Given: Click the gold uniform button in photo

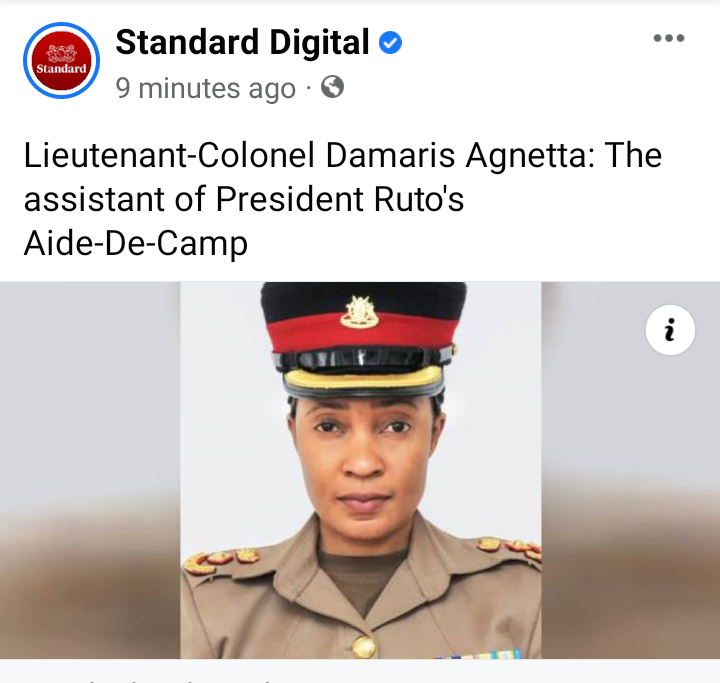Looking at the screenshot, I should pyautogui.click(x=364, y=646).
